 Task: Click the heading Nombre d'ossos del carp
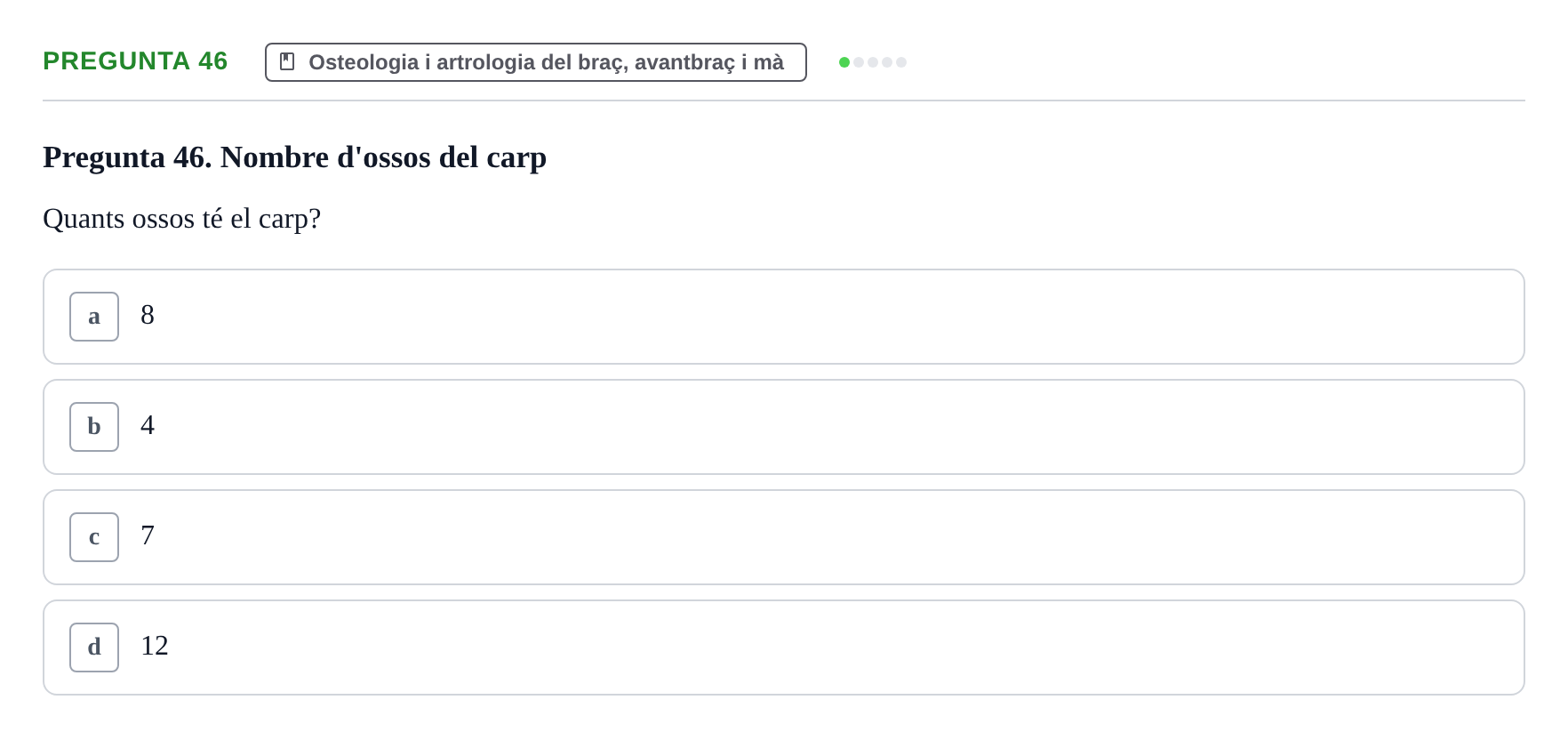coord(383,157)
